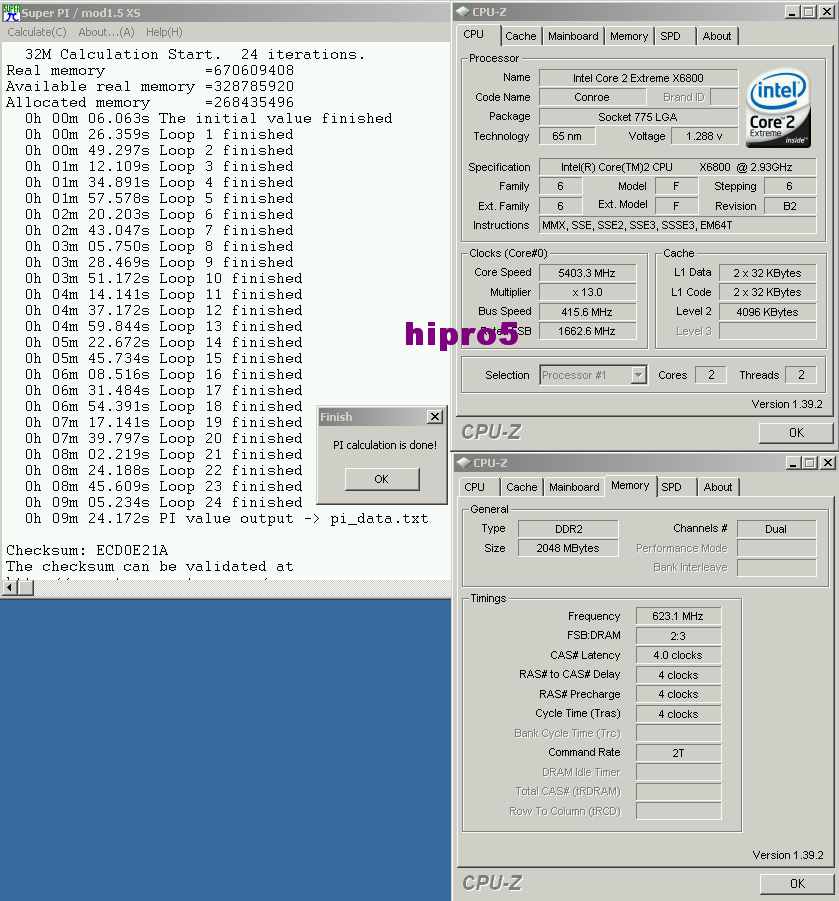Switch to CPU tab in bottom CPU-Z window
This screenshot has height=901, width=839.
(475, 487)
